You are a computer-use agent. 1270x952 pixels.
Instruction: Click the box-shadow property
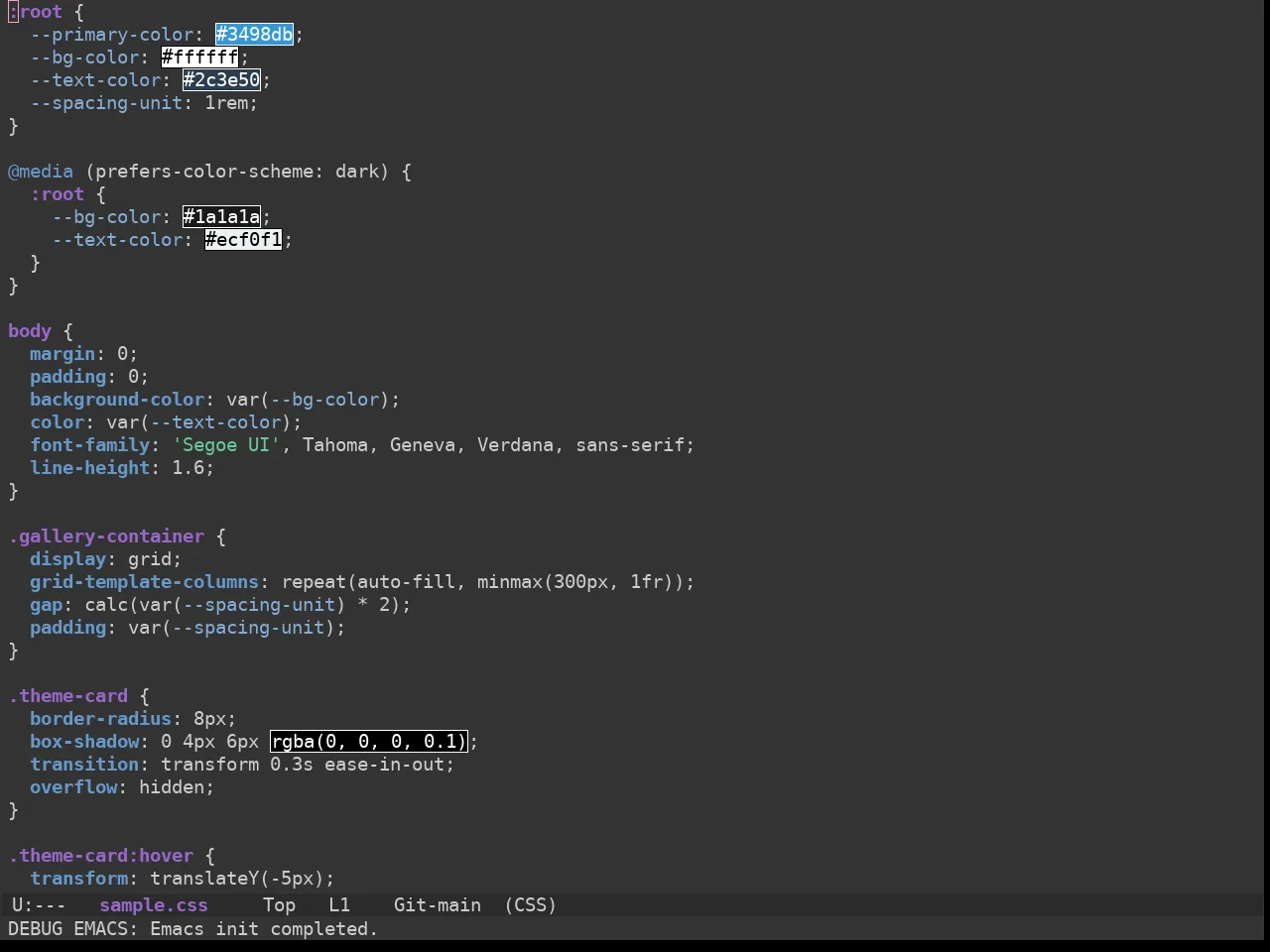pyautogui.click(x=84, y=742)
